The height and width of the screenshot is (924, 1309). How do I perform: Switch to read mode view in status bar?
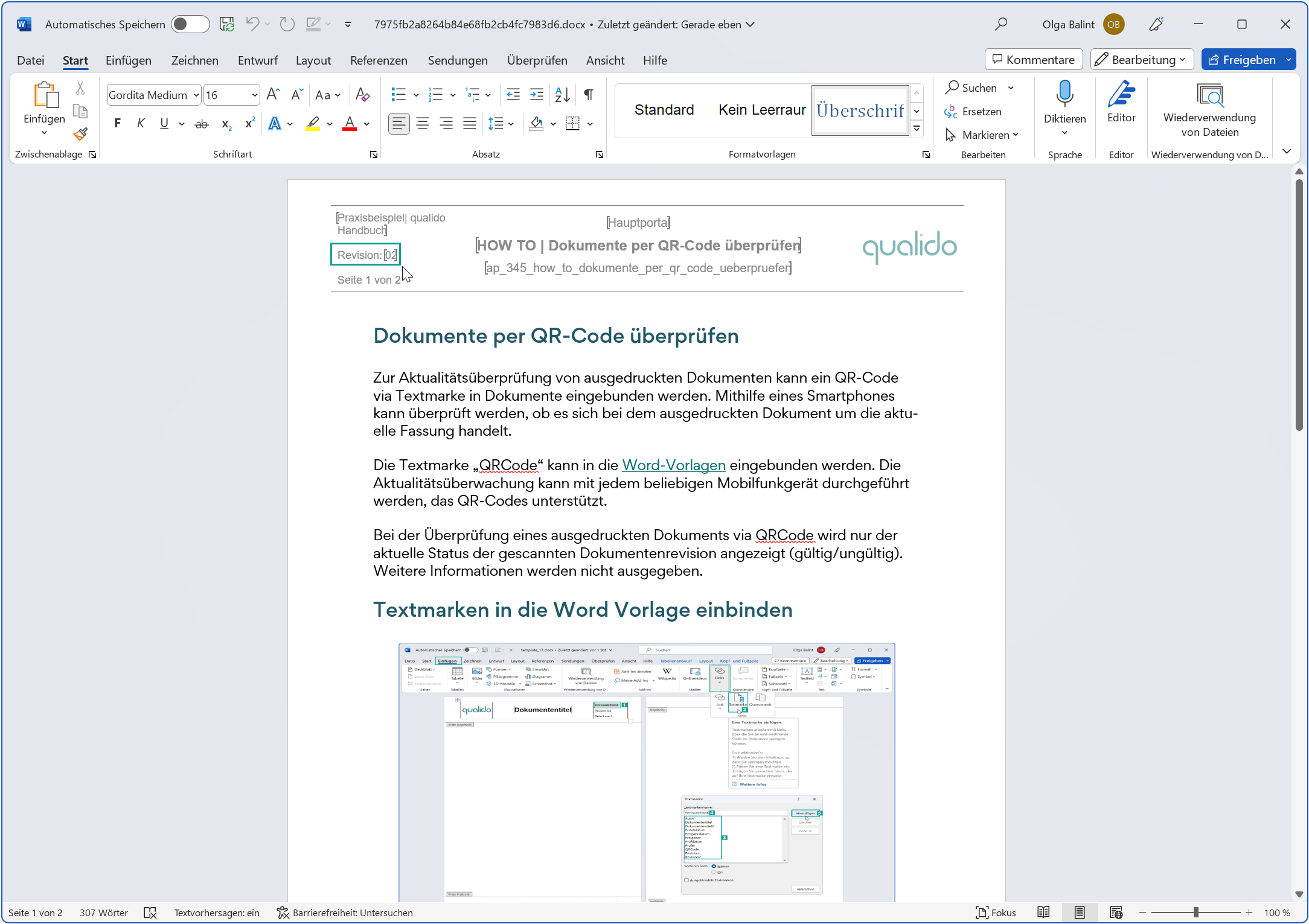click(1043, 913)
